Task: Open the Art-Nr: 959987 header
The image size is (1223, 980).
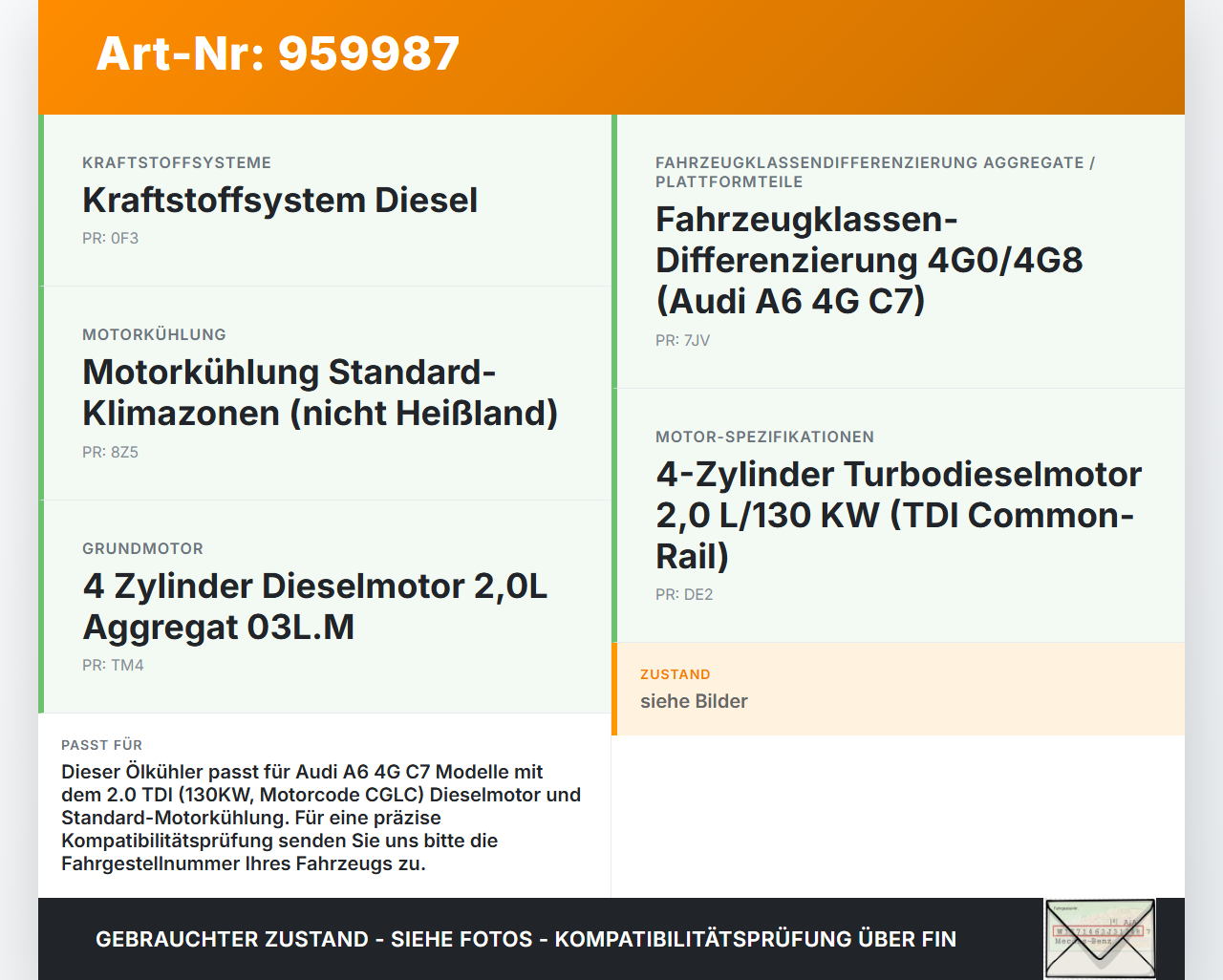Action: [x=277, y=54]
